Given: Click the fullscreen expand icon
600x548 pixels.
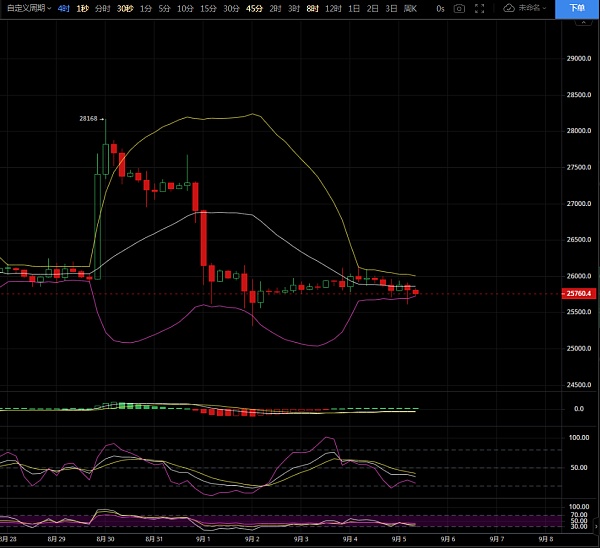Looking at the screenshot, I should tap(483, 8).
